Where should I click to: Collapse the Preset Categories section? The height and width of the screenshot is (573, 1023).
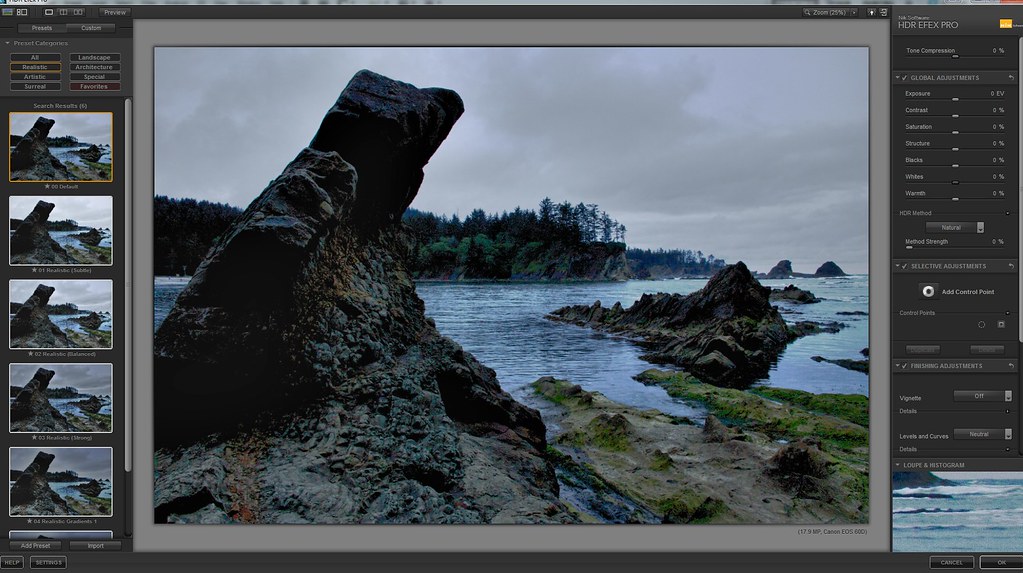[7, 43]
